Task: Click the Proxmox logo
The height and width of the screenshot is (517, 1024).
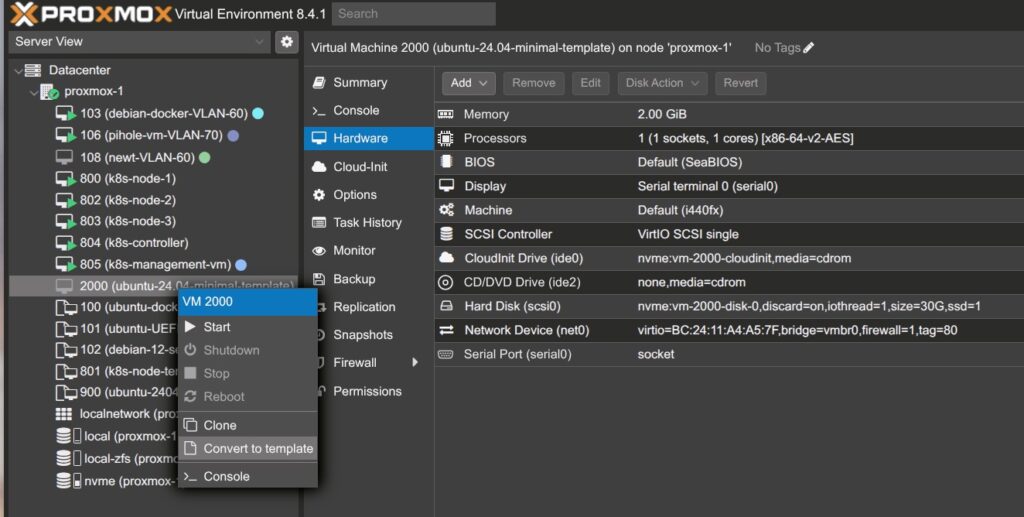Action: [x=91, y=14]
